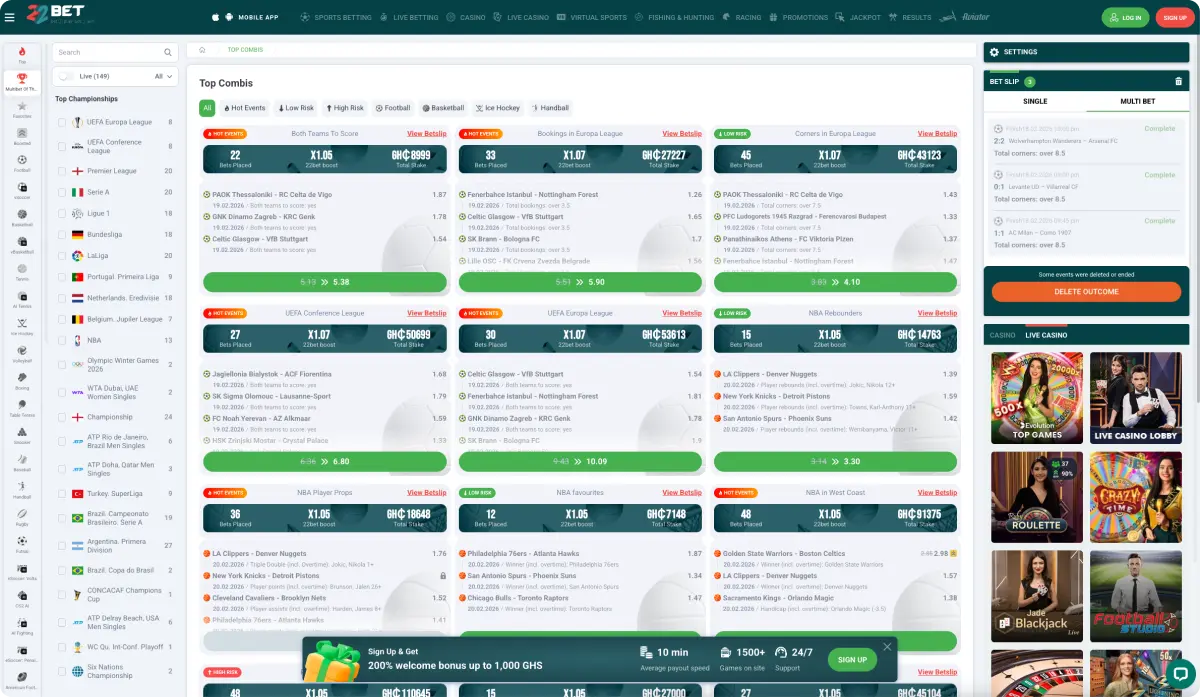Select CS2 AI icon in sidebar

tap(22, 597)
